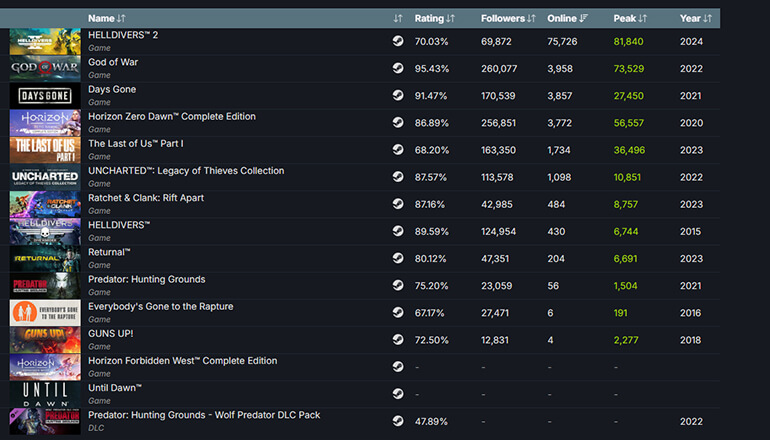Viewport: 770px width, 440px height.
Task: Open Ratchet & Clank: Rift Apart link
Action: (x=146, y=198)
